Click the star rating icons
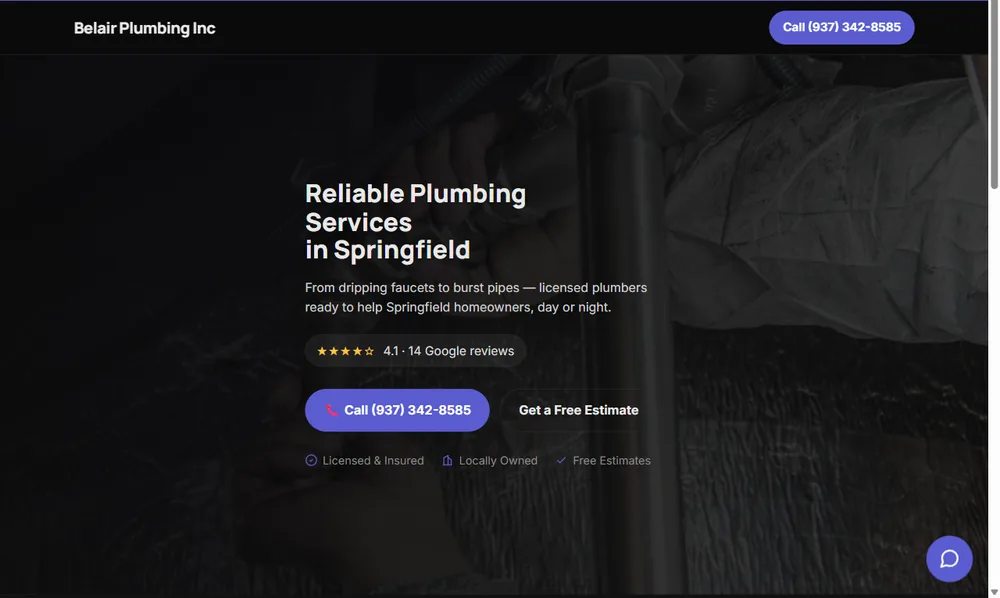 tap(345, 351)
